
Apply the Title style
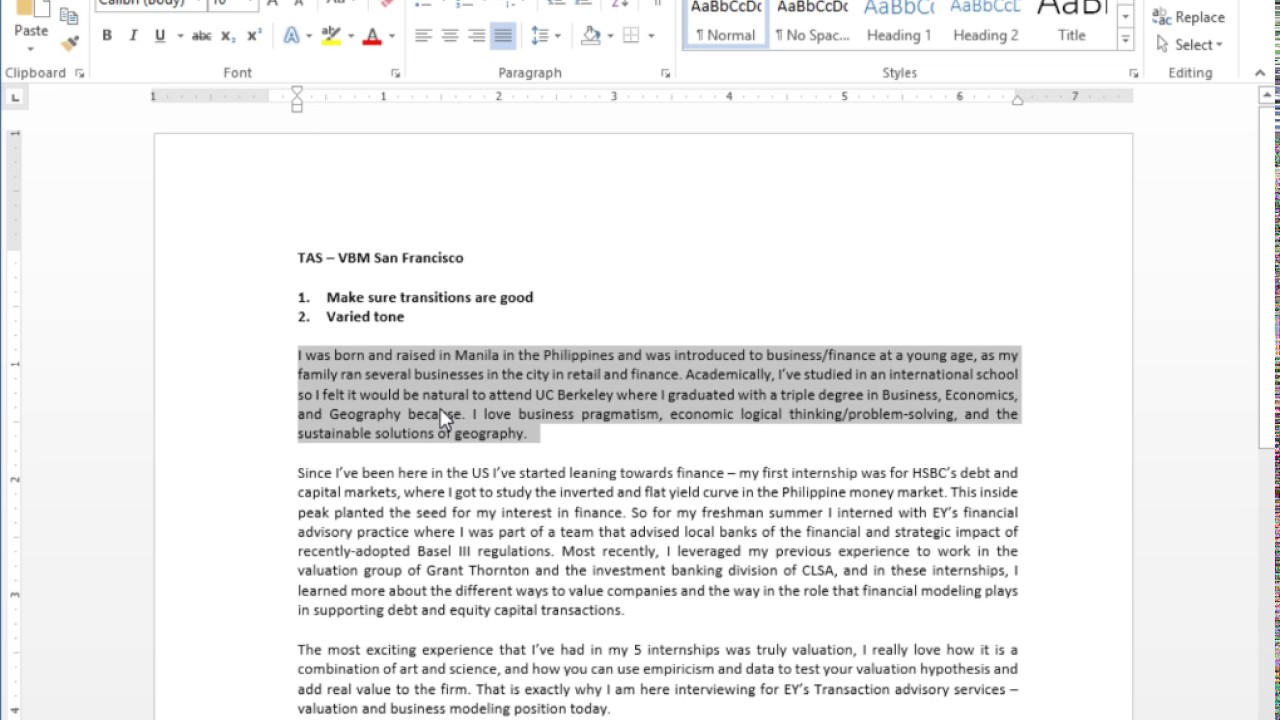pos(1071,23)
